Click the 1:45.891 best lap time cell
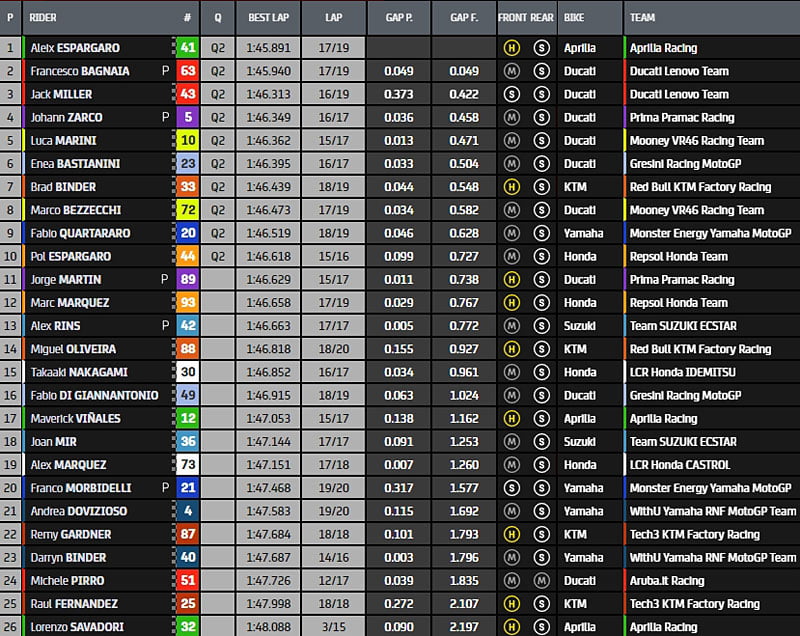 [269, 48]
